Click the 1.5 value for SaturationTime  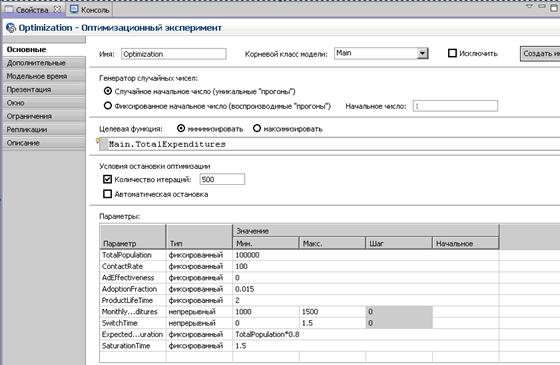[366, 346]
